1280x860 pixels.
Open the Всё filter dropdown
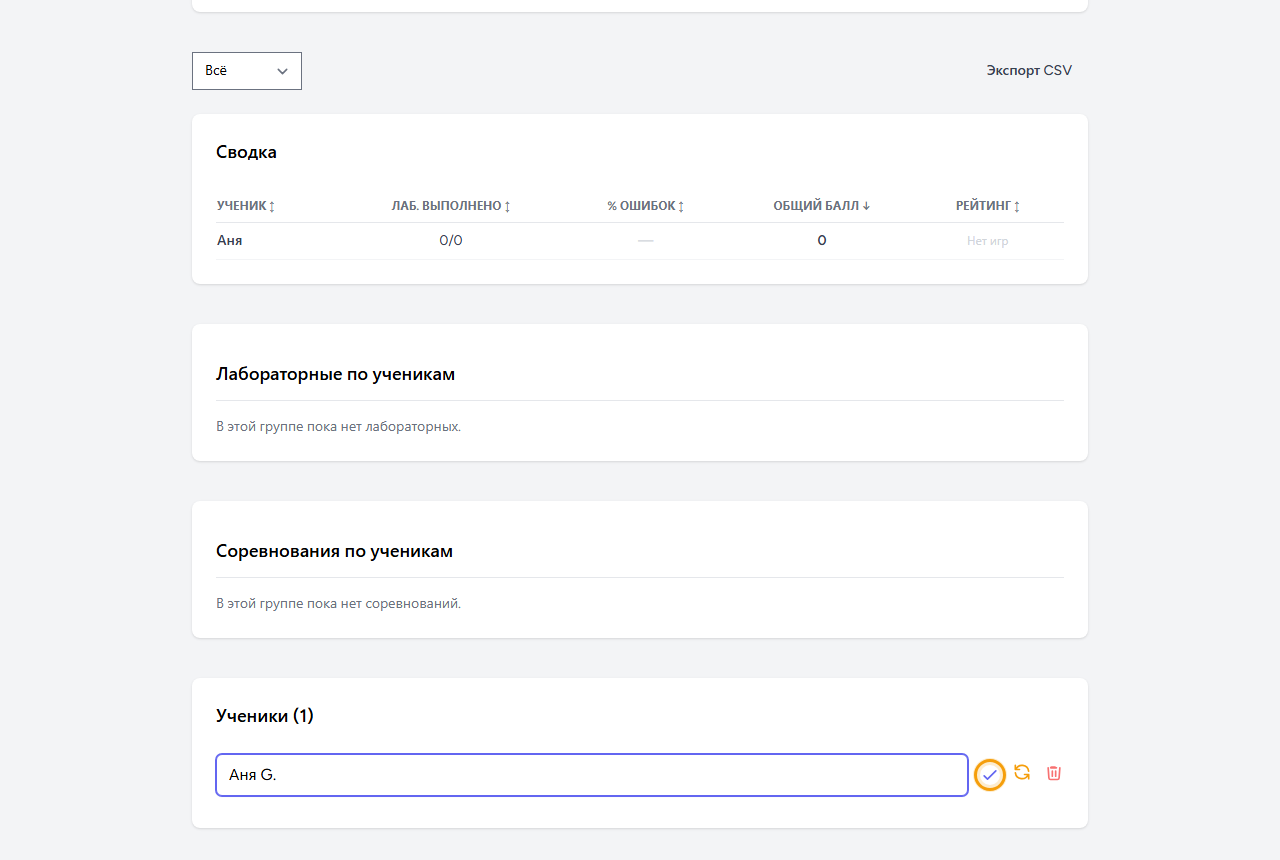[247, 71]
